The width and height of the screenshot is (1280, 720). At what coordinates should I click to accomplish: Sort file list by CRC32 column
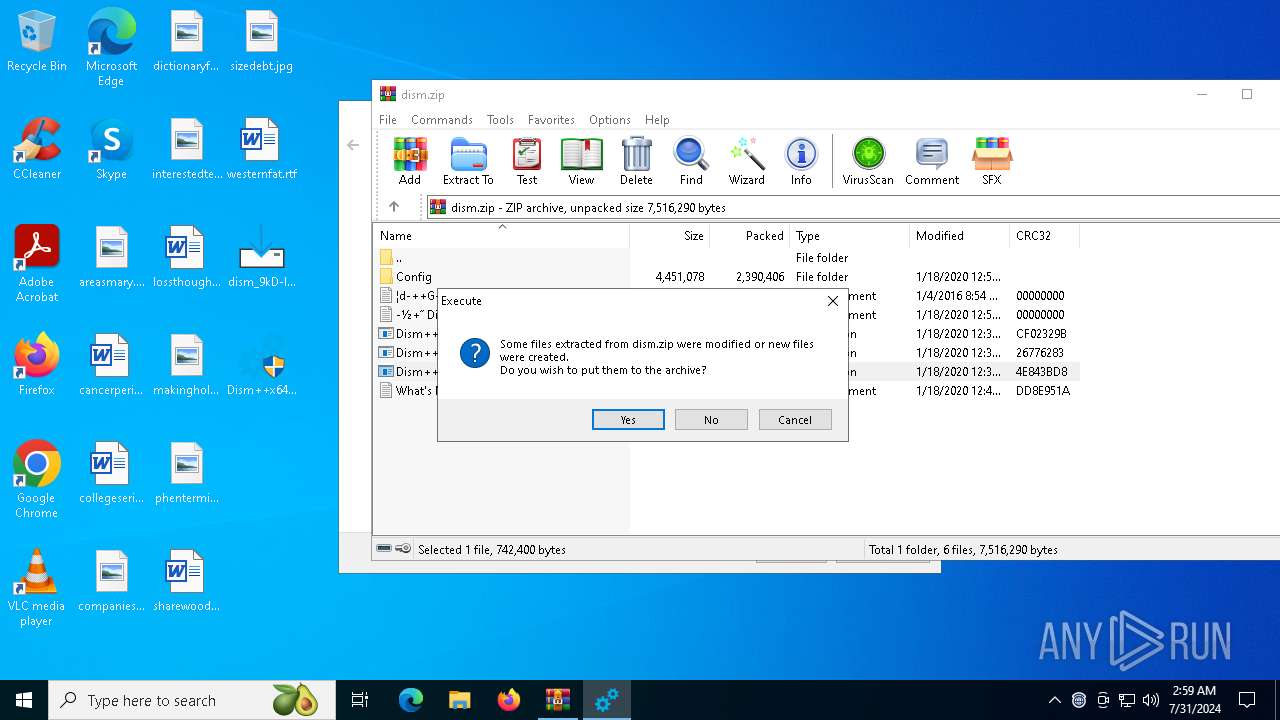[1045, 236]
